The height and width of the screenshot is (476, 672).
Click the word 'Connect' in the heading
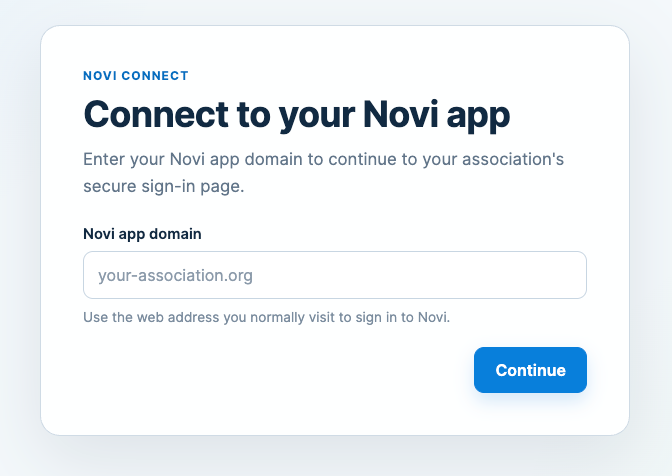click(156, 114)
